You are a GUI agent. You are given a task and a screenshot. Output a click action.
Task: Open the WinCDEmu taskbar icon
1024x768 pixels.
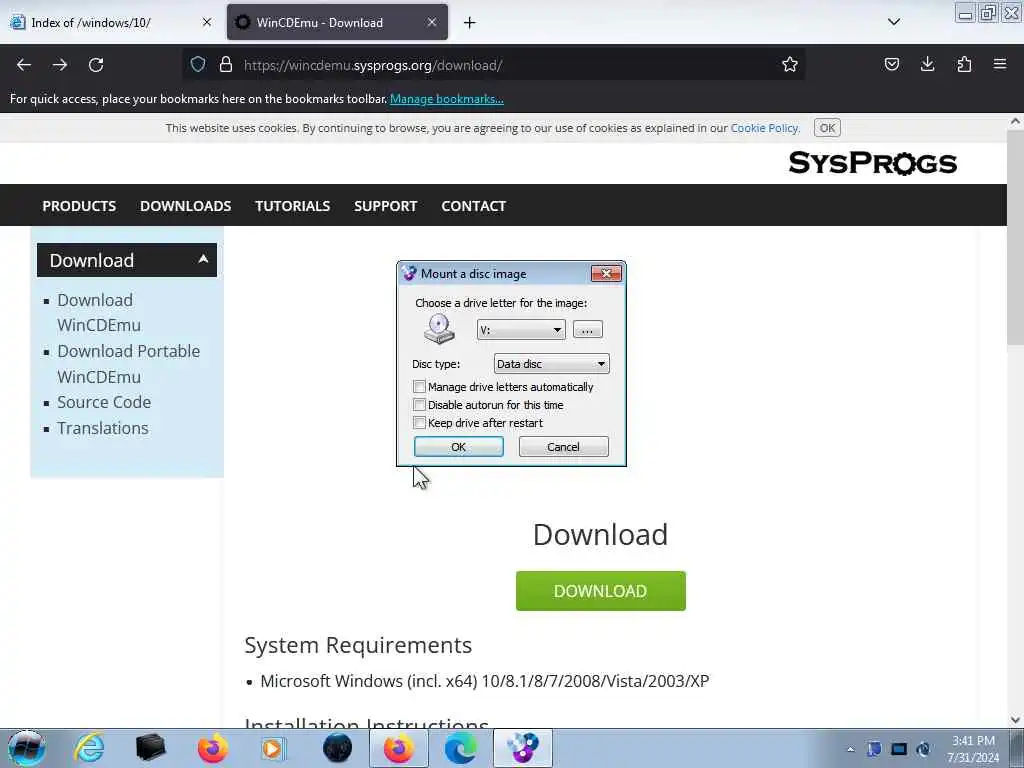click(x=522, y=748)
